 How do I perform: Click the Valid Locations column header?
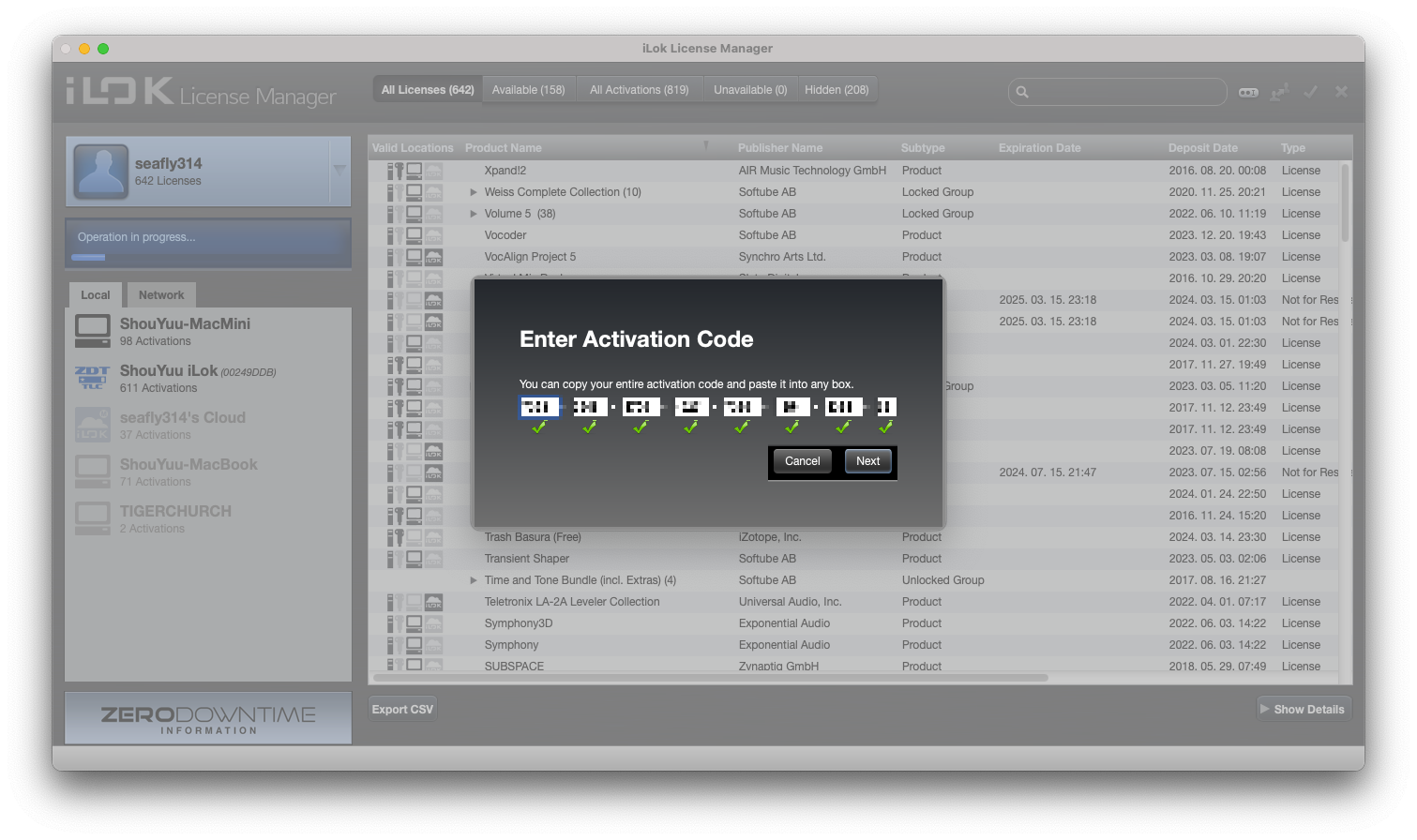pos(413,148)
